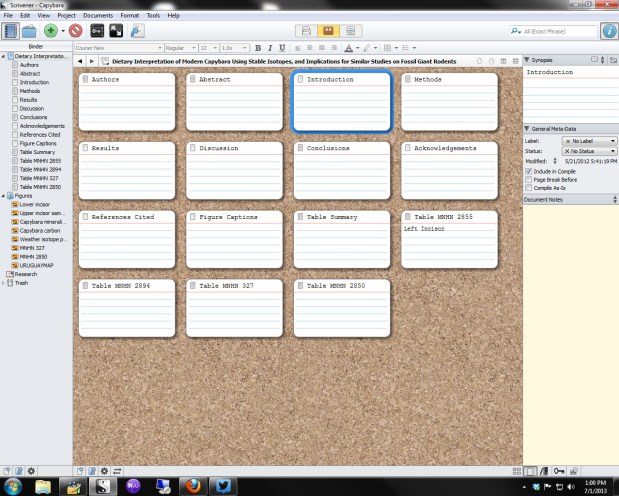Go to previous document up arrow
This screenshot has height=496, width=619.
479,61
